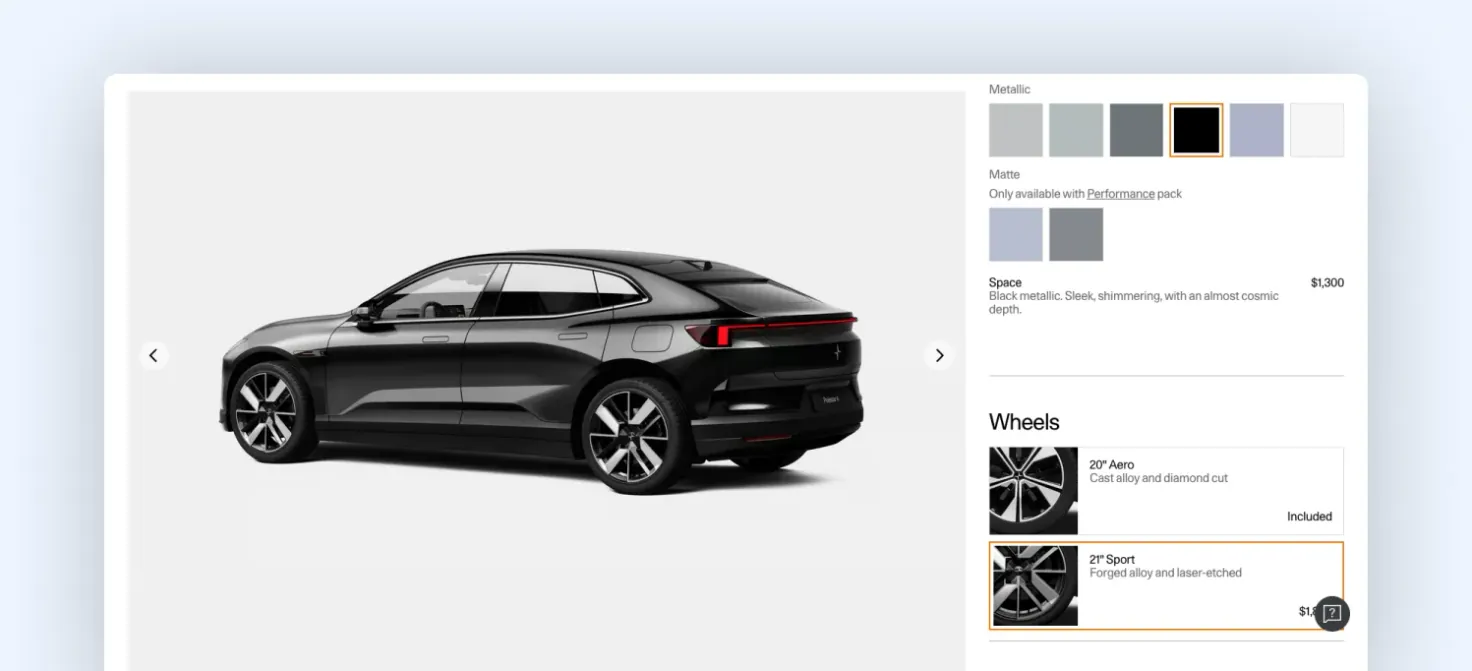
Task: Click the Space color price $1,300
Action: point(1327,283)
